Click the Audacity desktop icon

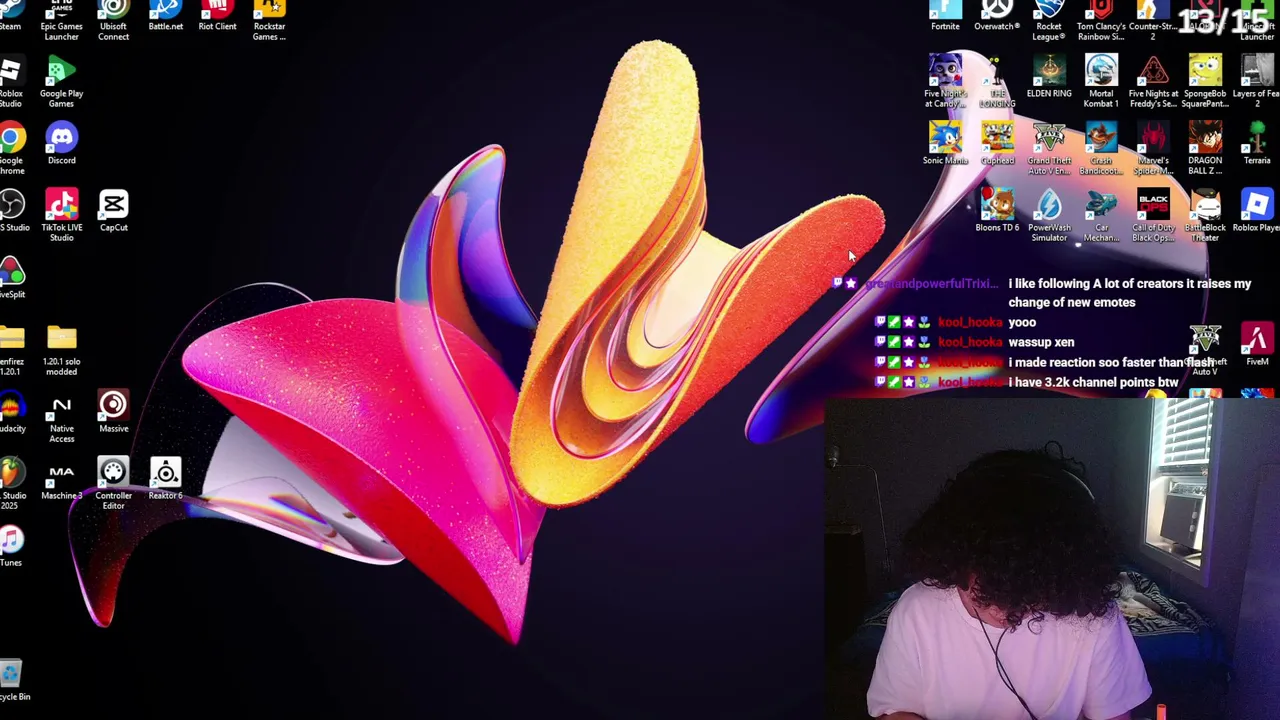[x=12, y=413]
